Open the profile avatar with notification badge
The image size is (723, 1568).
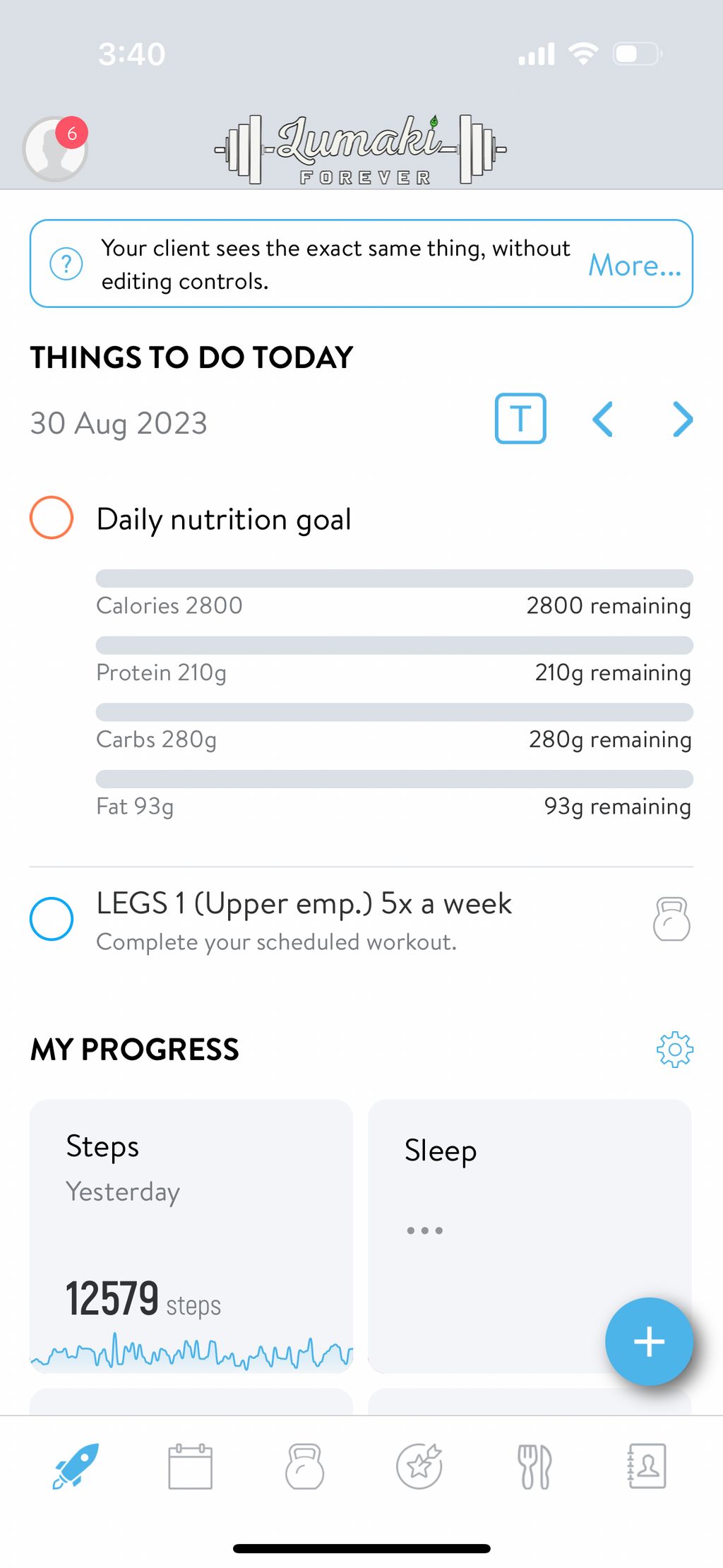coord(55,148)
